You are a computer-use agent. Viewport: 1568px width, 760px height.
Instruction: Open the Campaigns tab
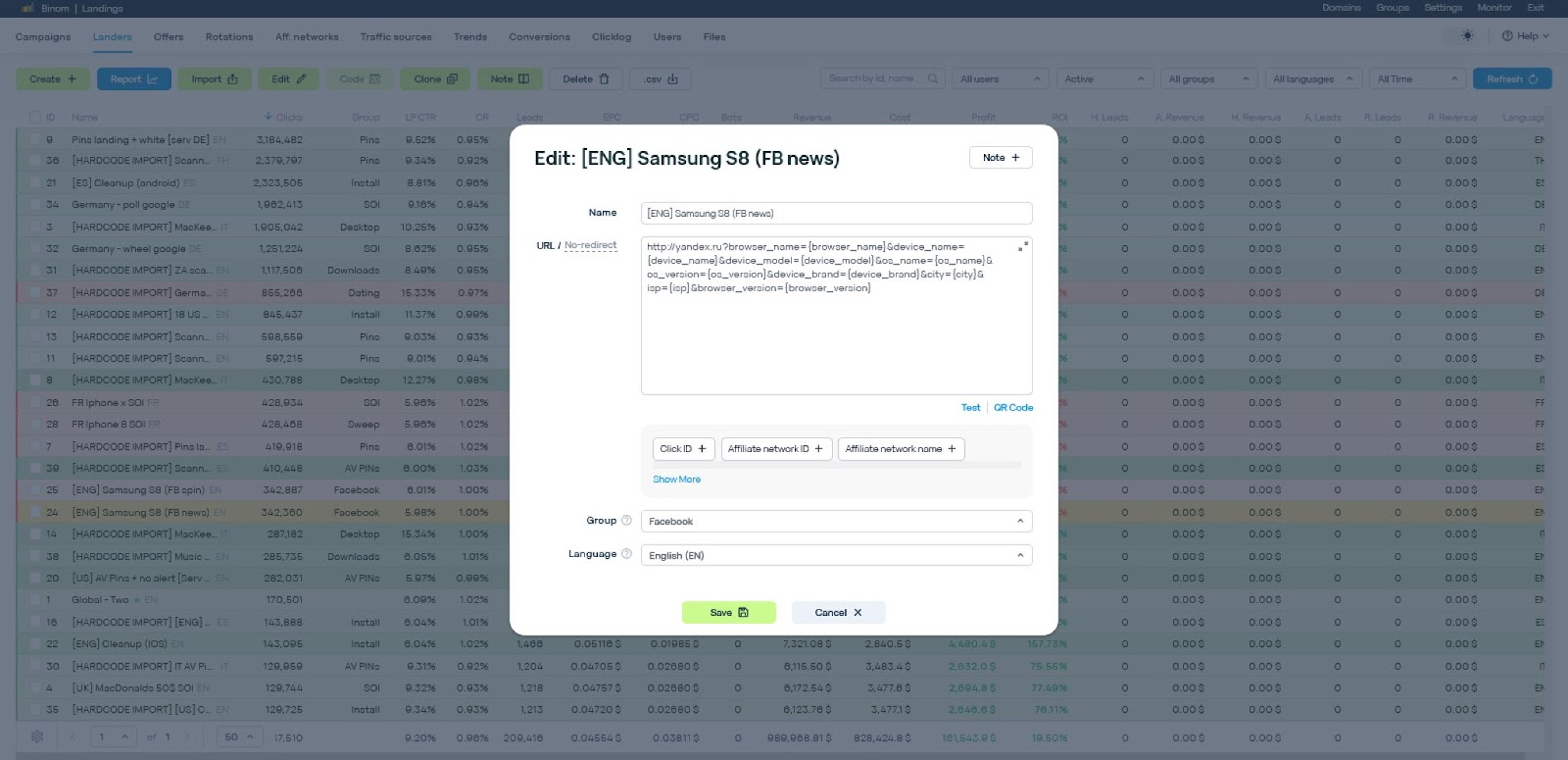click(x=43, y=37)
